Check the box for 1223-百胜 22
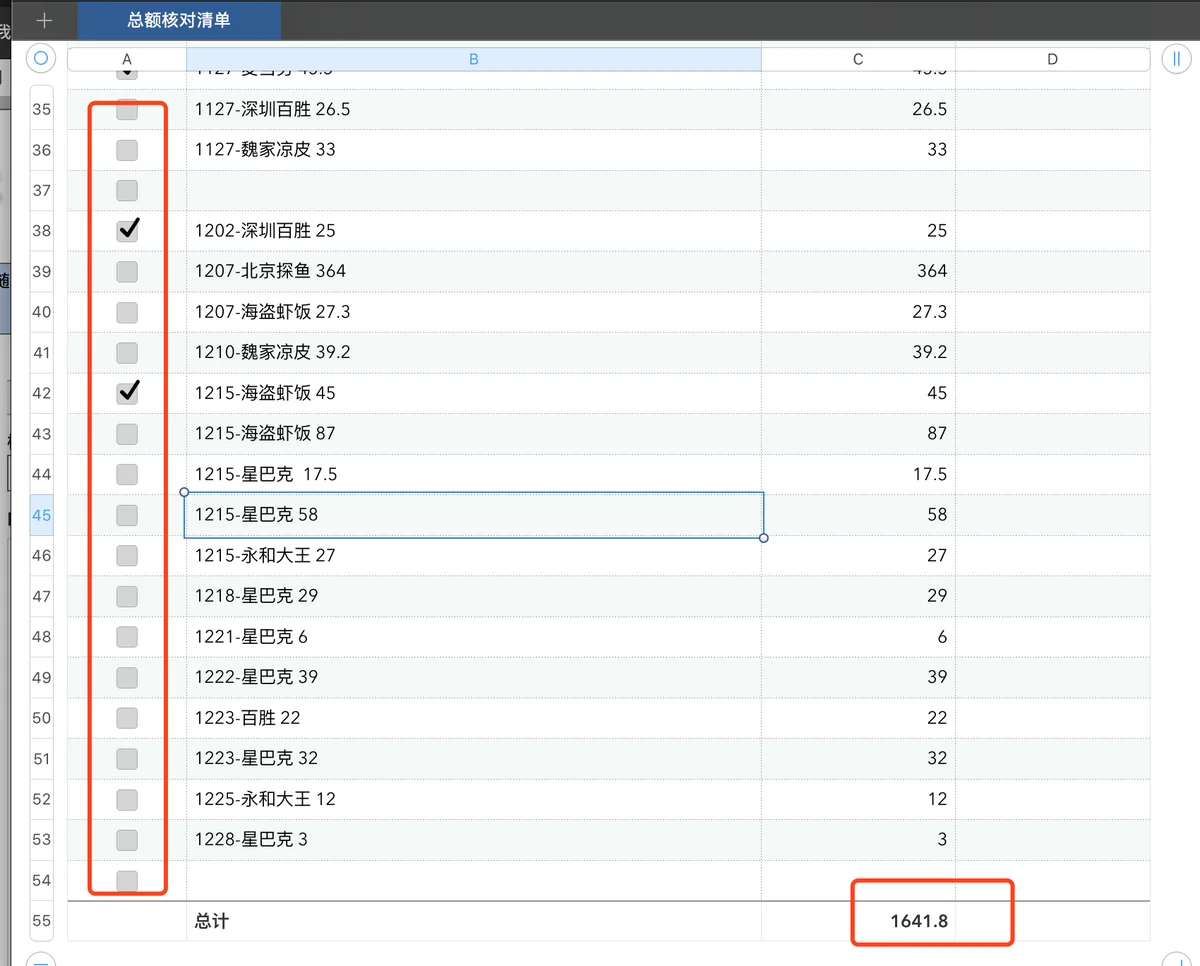1200x966 pixels. pyautogui.click(x=127, y=718)
